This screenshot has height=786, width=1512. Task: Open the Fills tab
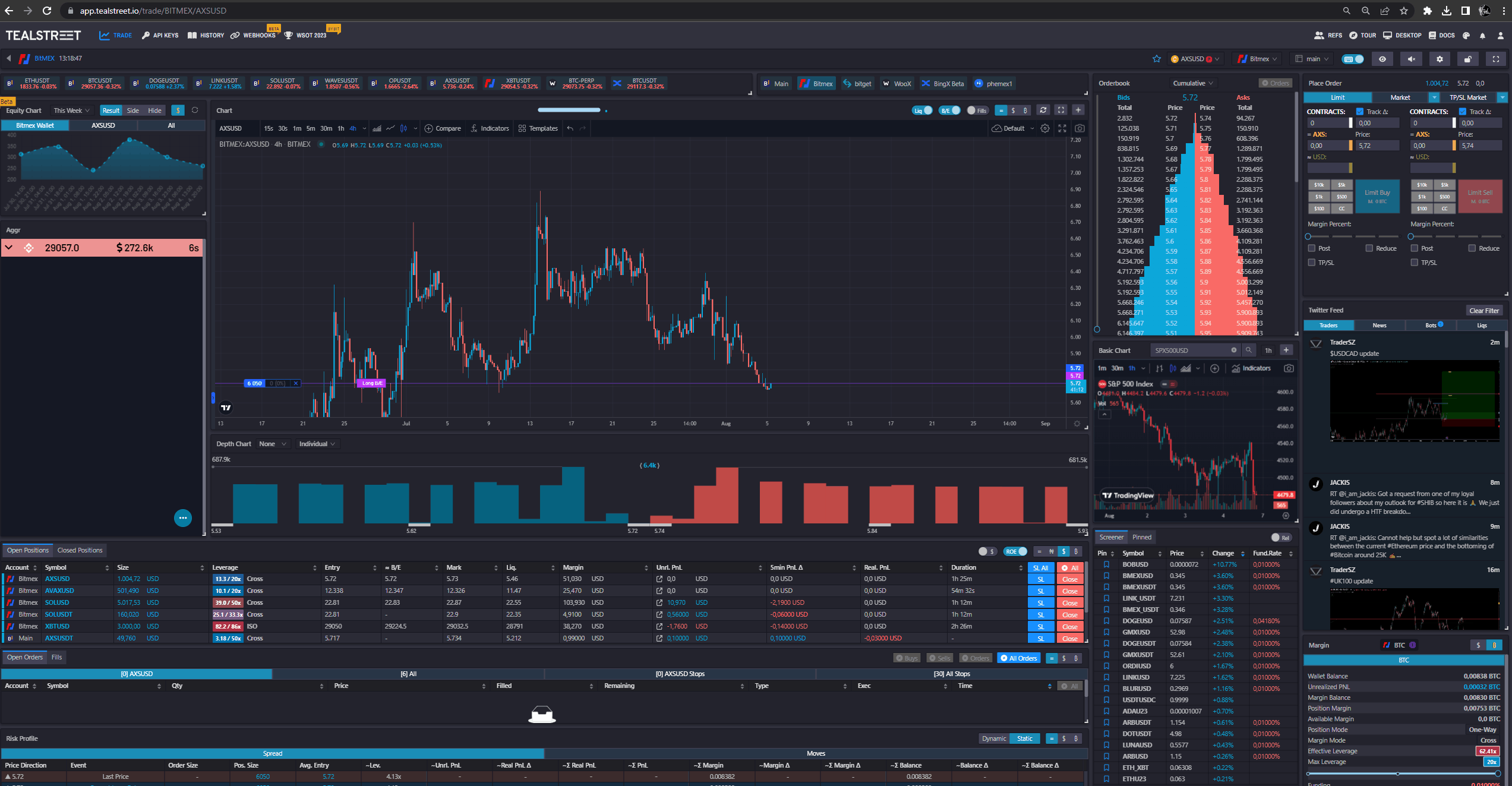click(56, 657)
